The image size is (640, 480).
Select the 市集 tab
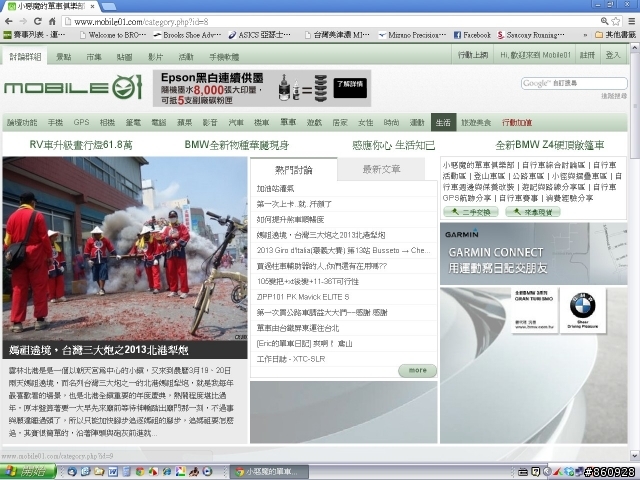(x=94, y=57)
